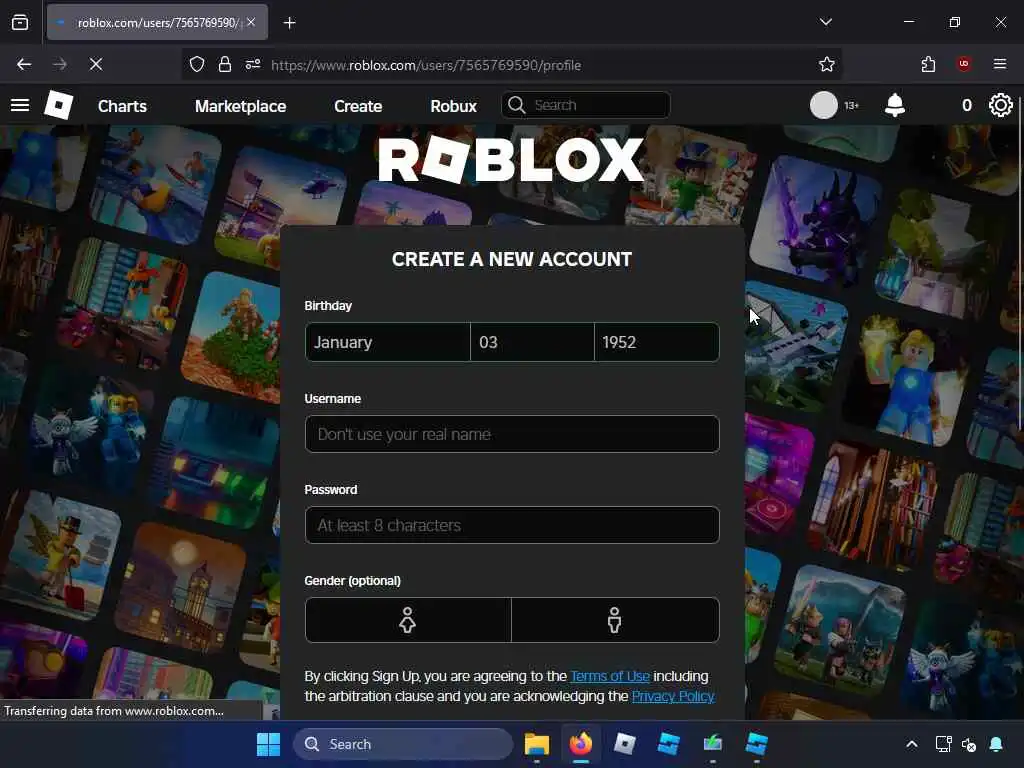Select the female gender option
The height and width of the screenshot is (768, 1024).
click(x=408, y=620)
